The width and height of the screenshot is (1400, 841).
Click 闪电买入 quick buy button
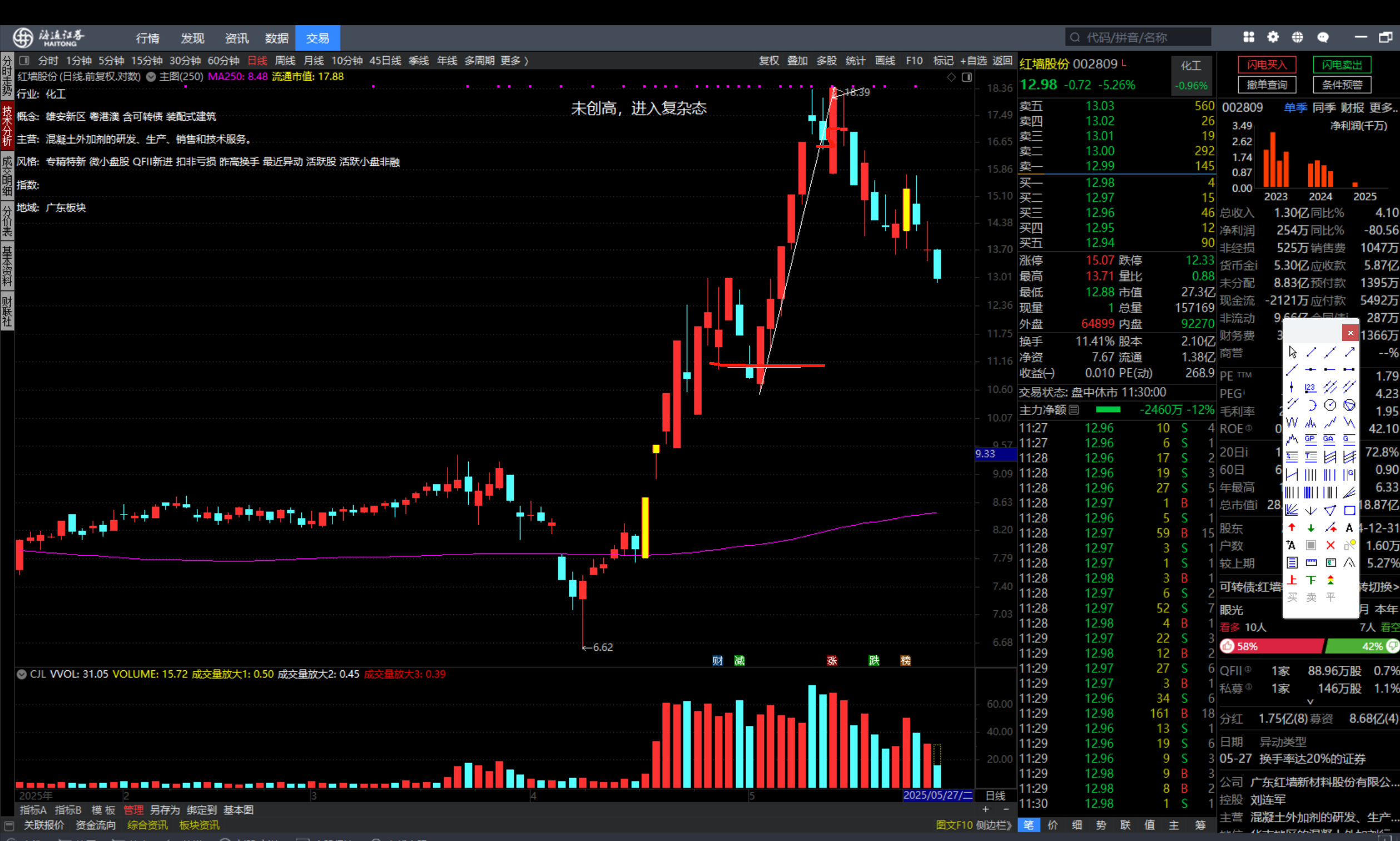coord(1267,65)
